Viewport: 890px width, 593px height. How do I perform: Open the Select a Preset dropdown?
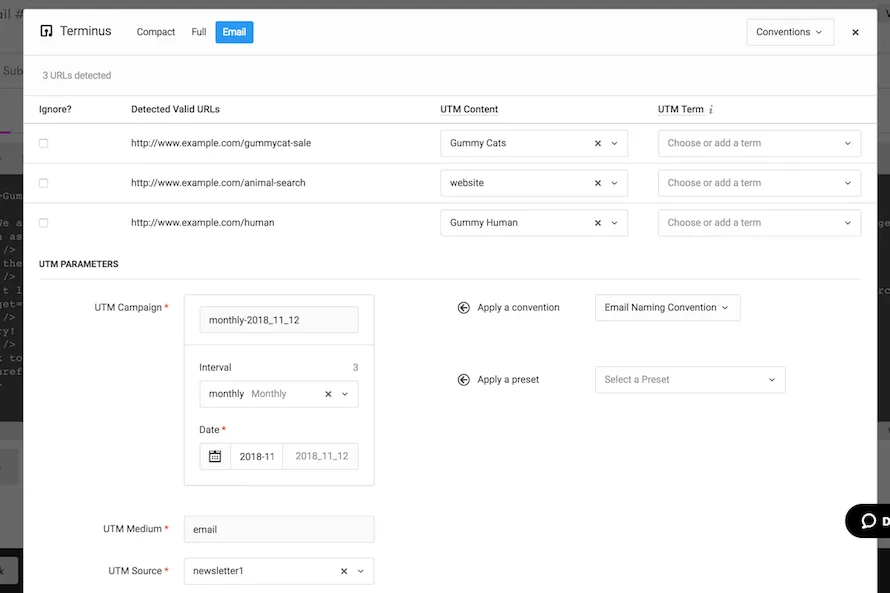coord(690,380)
